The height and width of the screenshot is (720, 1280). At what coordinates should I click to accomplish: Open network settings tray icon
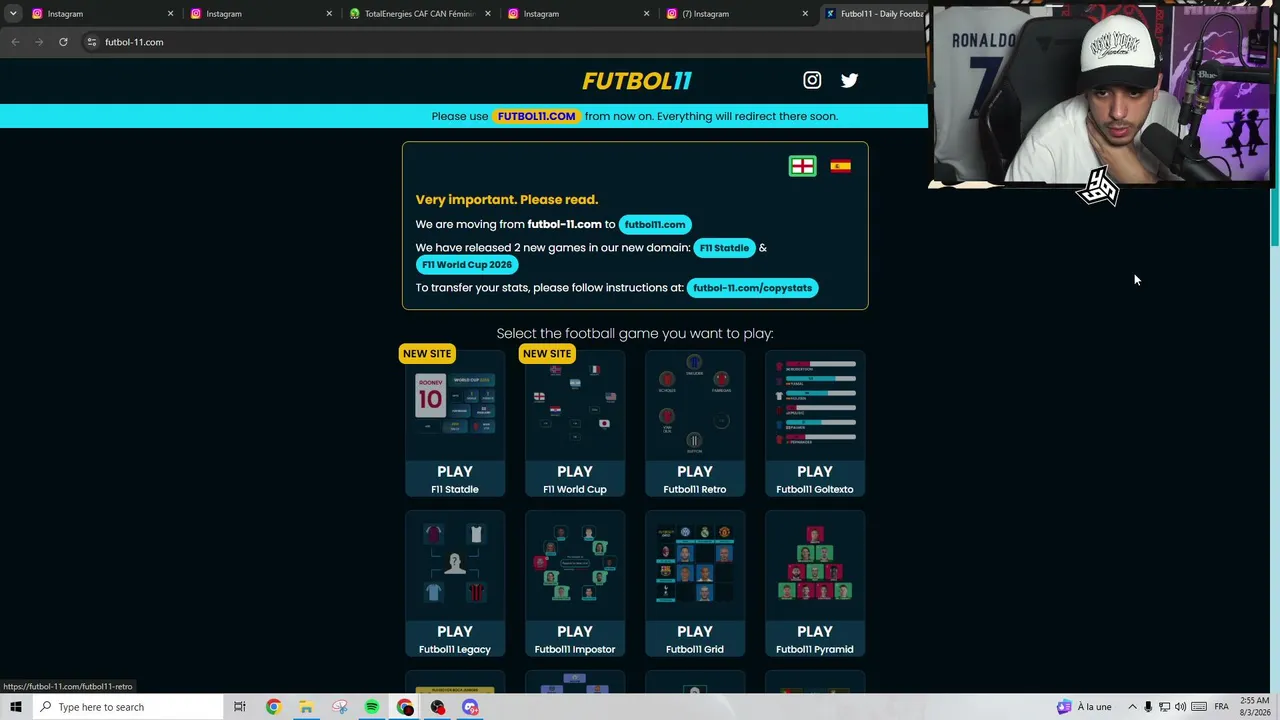coord(1164,707)
